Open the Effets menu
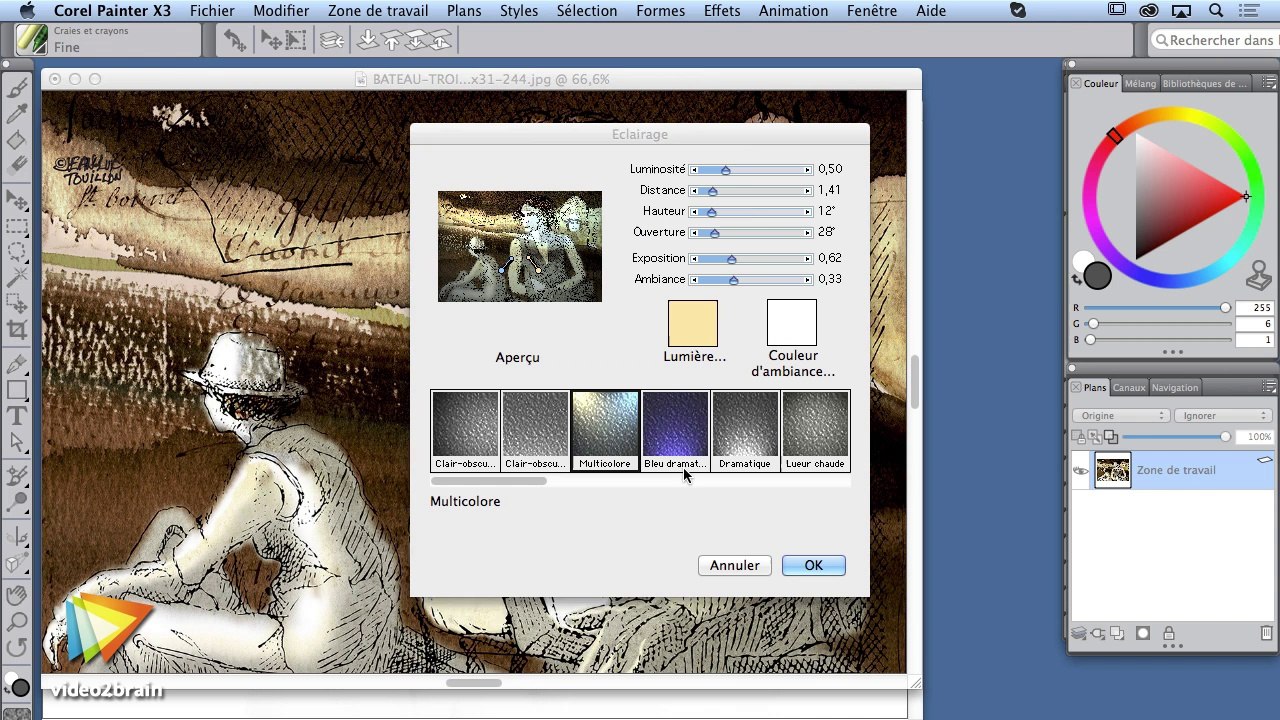 (722, 11)
